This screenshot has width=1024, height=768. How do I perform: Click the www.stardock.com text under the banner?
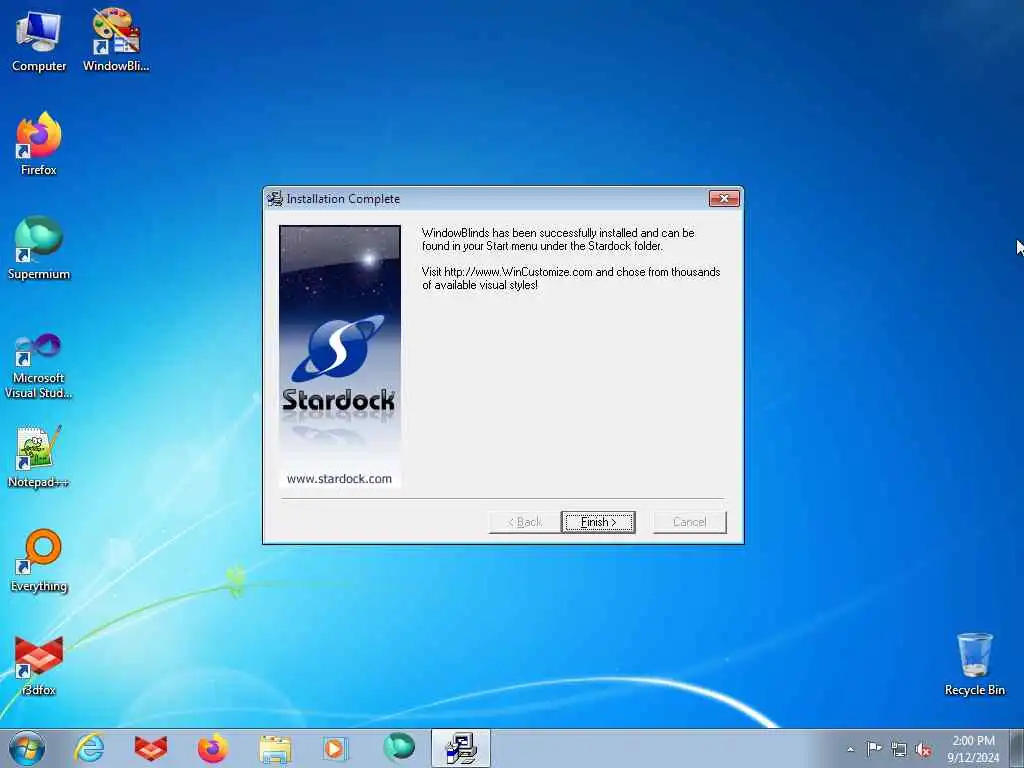point(340,479)
